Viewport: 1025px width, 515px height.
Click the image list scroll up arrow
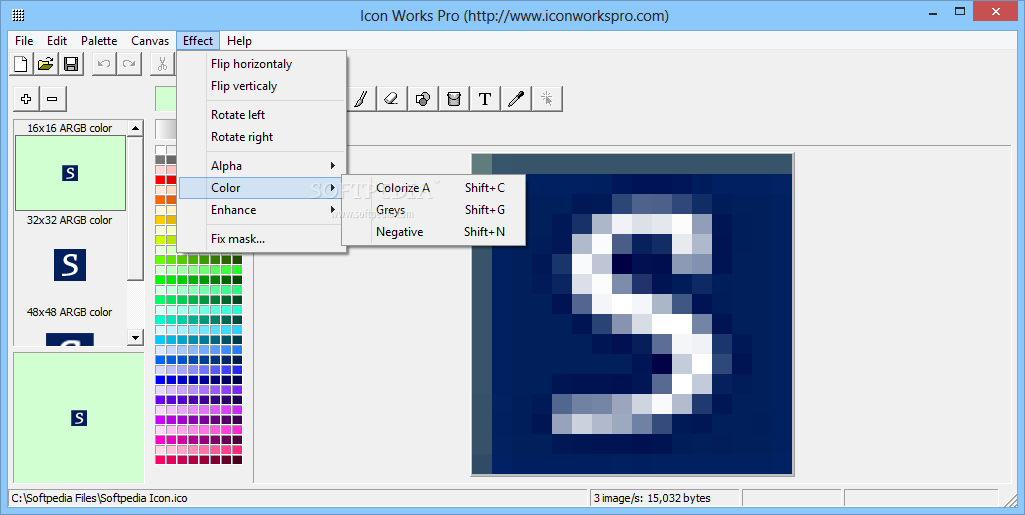(135, 128)
